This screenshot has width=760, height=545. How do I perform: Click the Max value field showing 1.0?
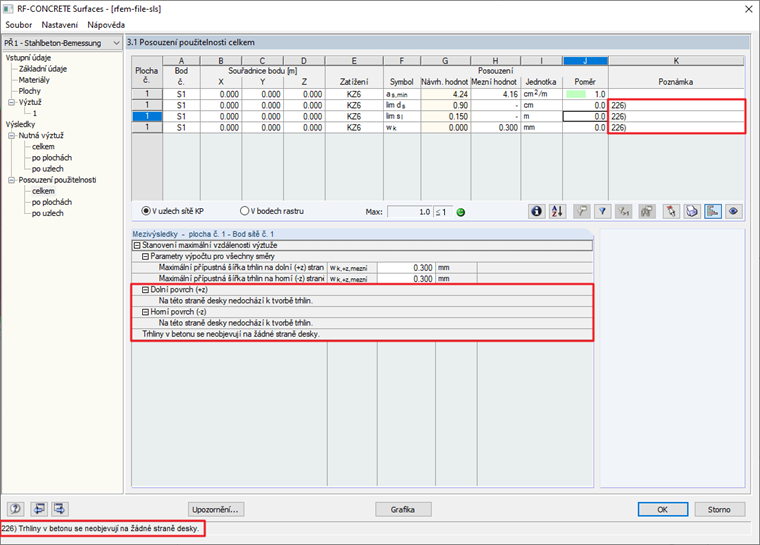tap(410, 212)
